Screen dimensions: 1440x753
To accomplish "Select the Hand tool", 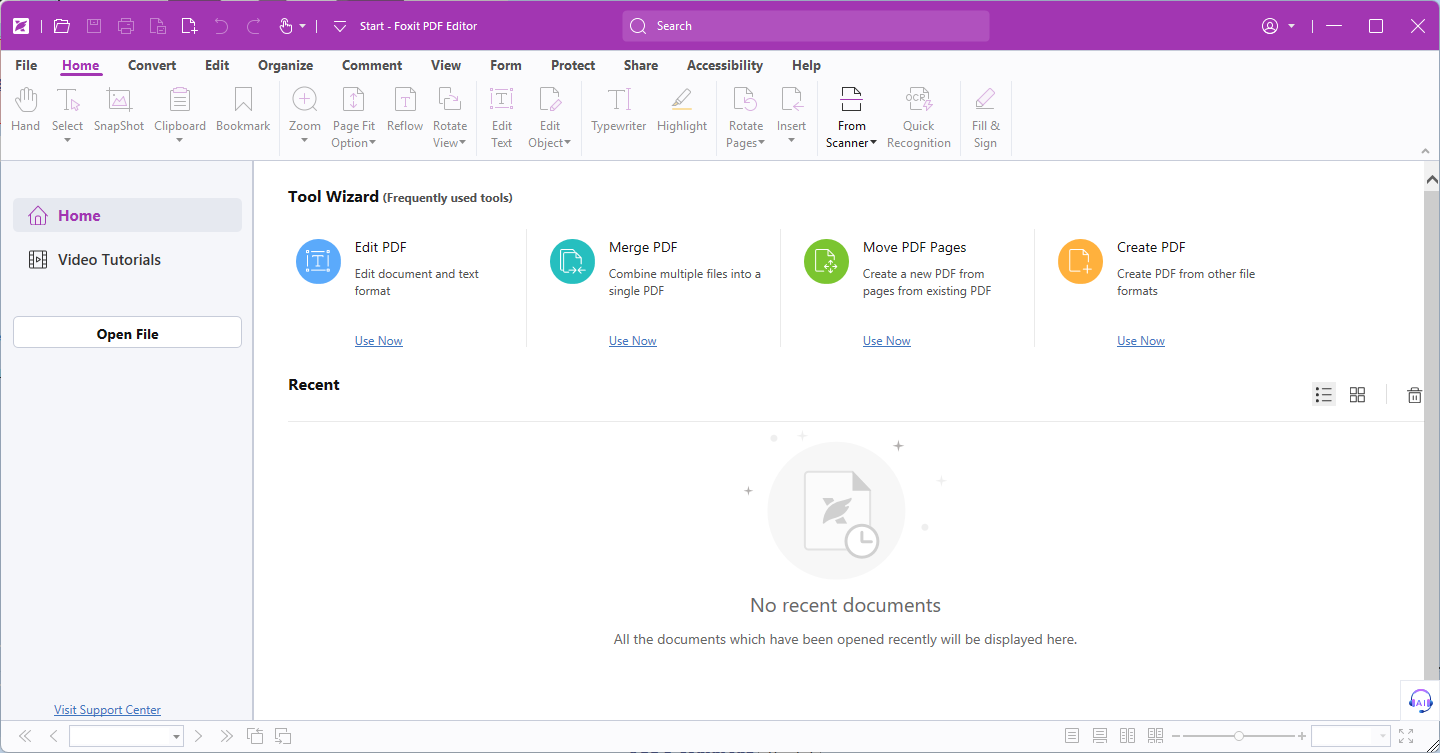I will [26, 110].
